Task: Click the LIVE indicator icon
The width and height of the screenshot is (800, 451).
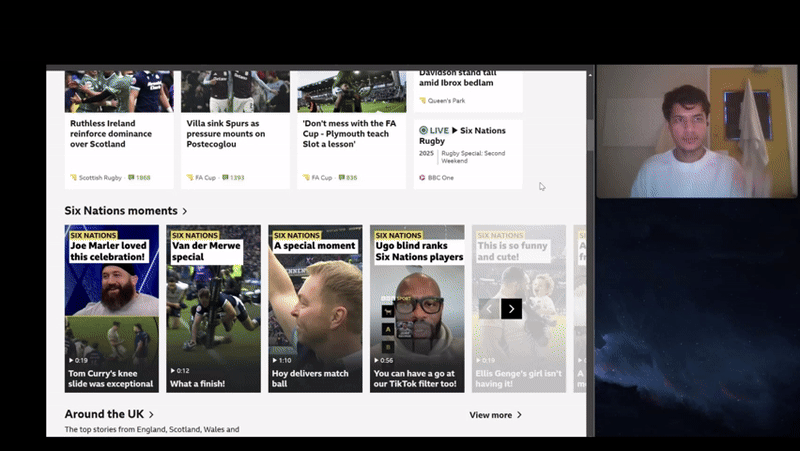Action: point(423,131)
